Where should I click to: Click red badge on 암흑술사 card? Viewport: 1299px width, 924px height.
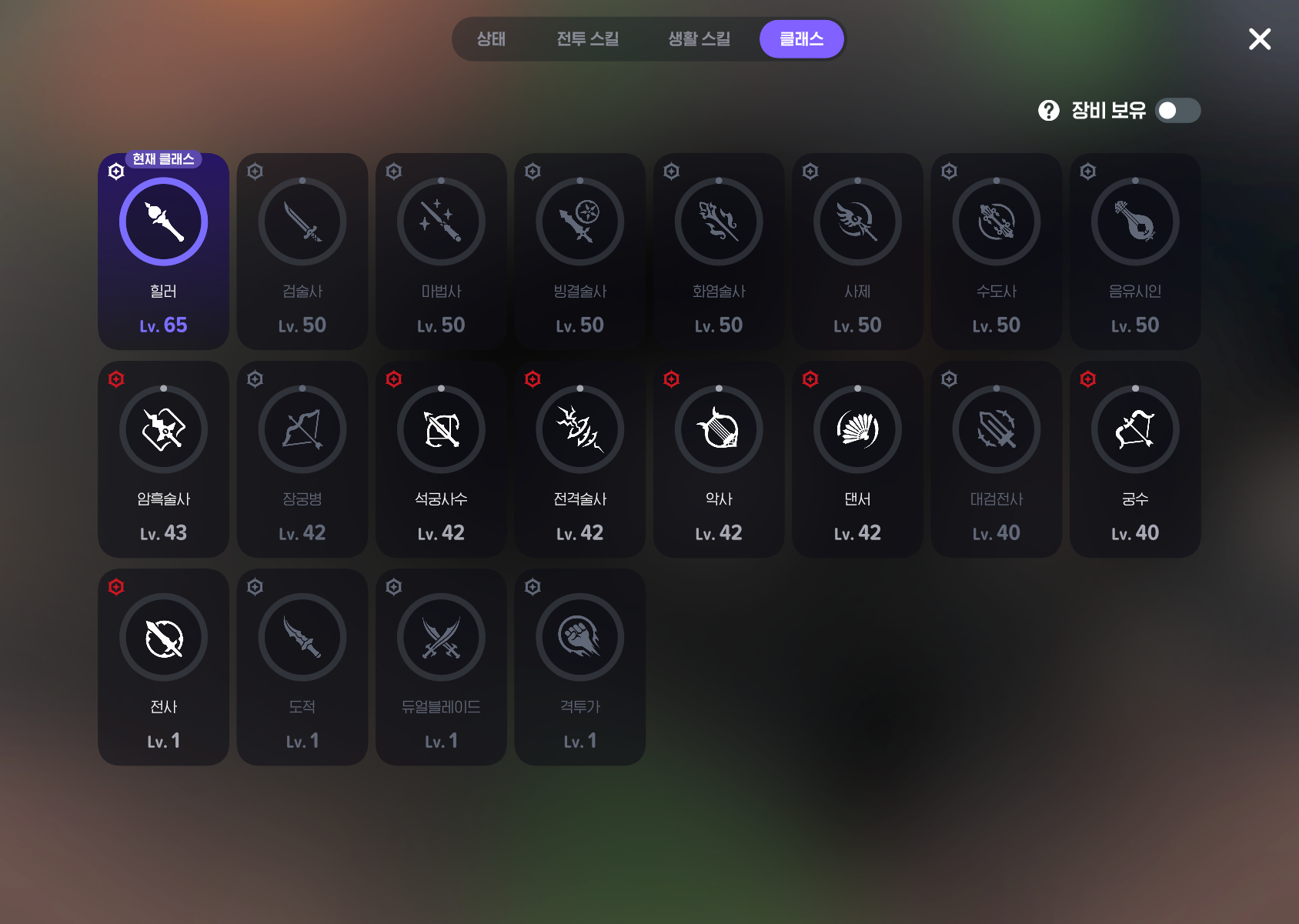(116, 379)
